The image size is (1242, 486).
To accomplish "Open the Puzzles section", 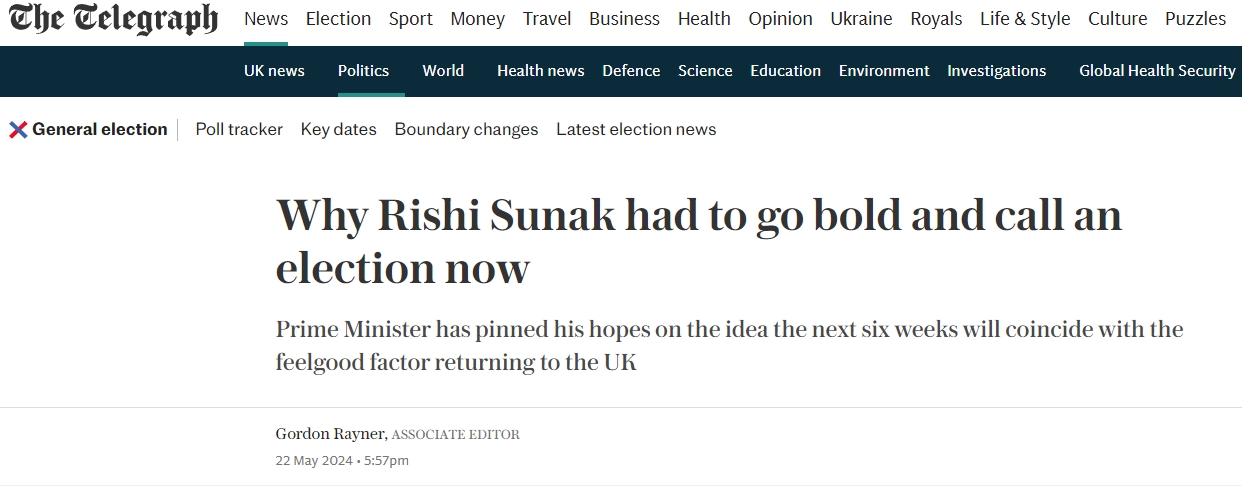I will pyautogui.click(x=1195, y=19).
